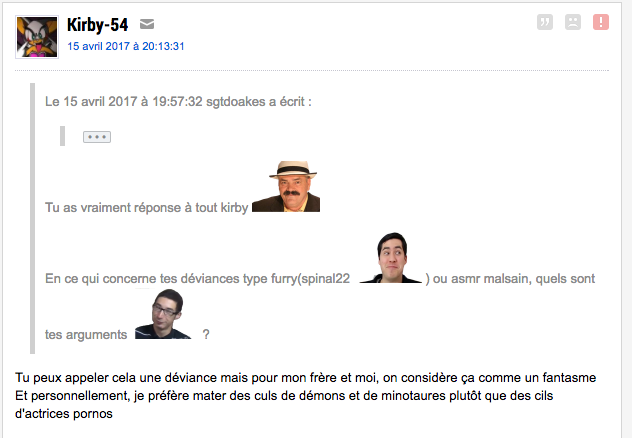
Task: Click the reply line starting 'Tu peux appeler cela'
Action: 306,378
